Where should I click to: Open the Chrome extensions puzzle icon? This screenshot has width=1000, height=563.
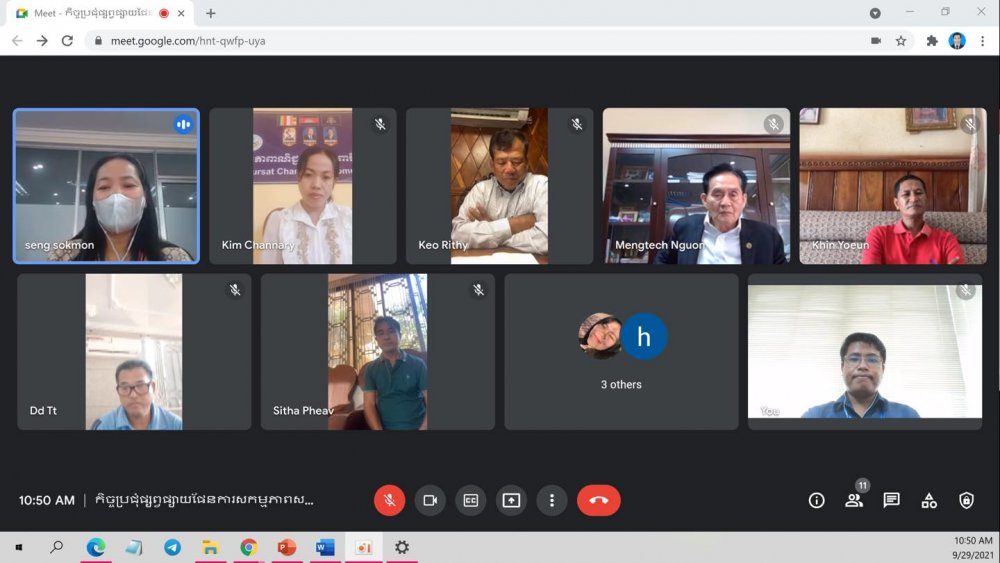(x=932, y=41)
